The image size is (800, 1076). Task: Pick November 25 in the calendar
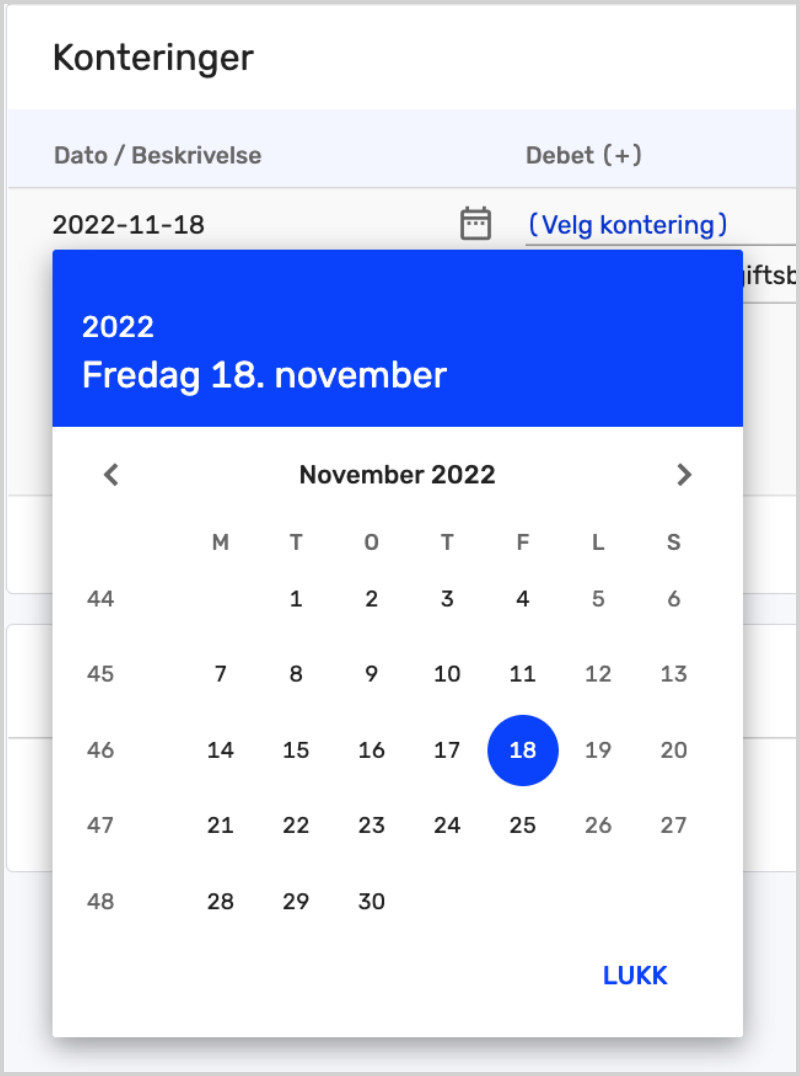point(522,825)
